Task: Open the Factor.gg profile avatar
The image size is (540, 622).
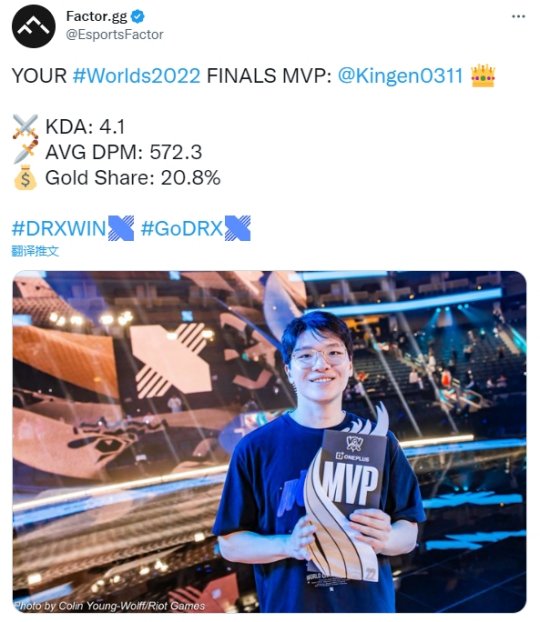Action: click(34, 26)
